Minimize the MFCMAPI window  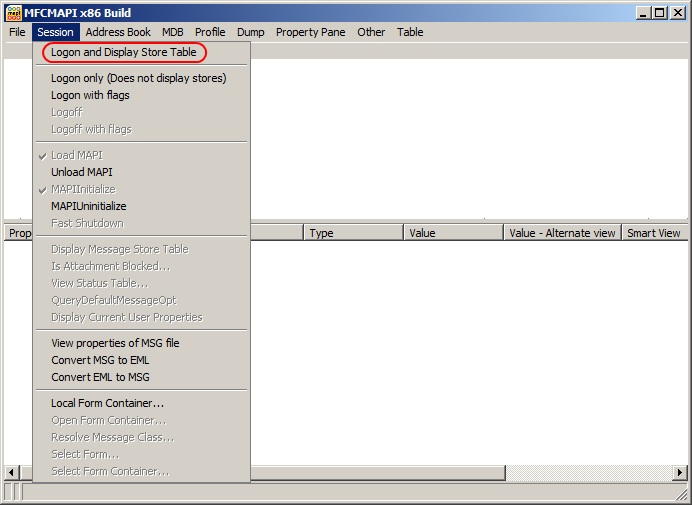pyautogui.click(x=643, y=13)
